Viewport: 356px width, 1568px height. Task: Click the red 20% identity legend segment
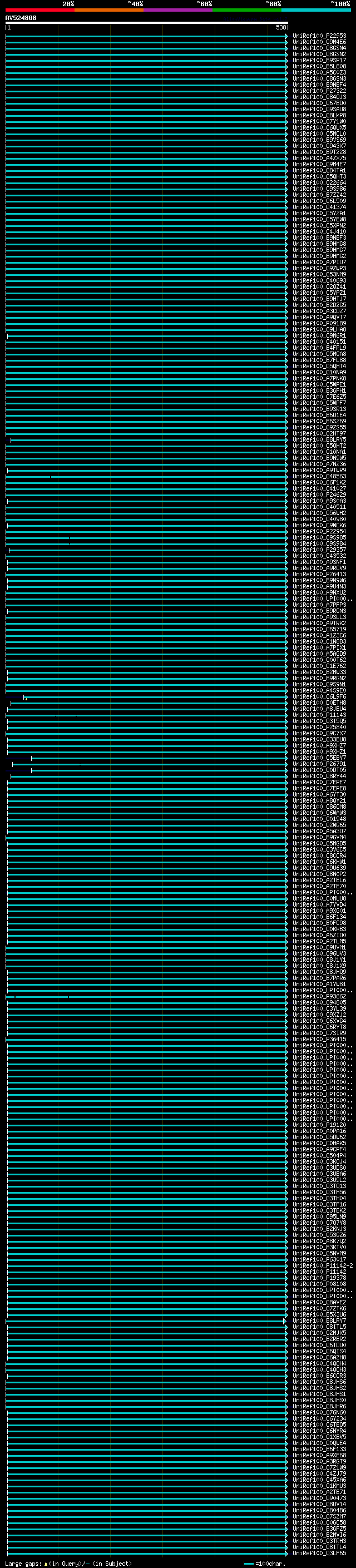pos(40,10)
